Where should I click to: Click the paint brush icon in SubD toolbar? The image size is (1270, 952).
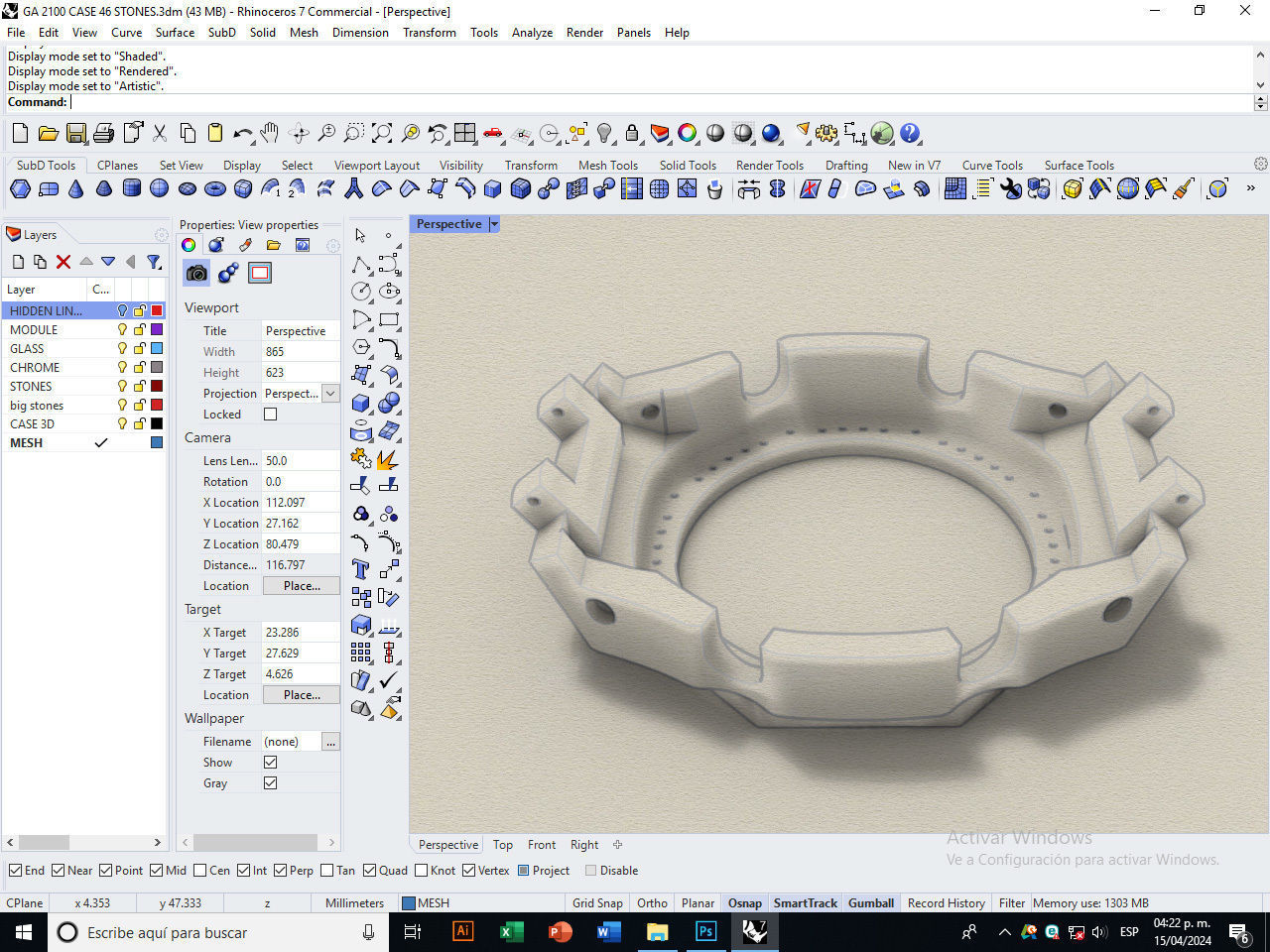1183,188
